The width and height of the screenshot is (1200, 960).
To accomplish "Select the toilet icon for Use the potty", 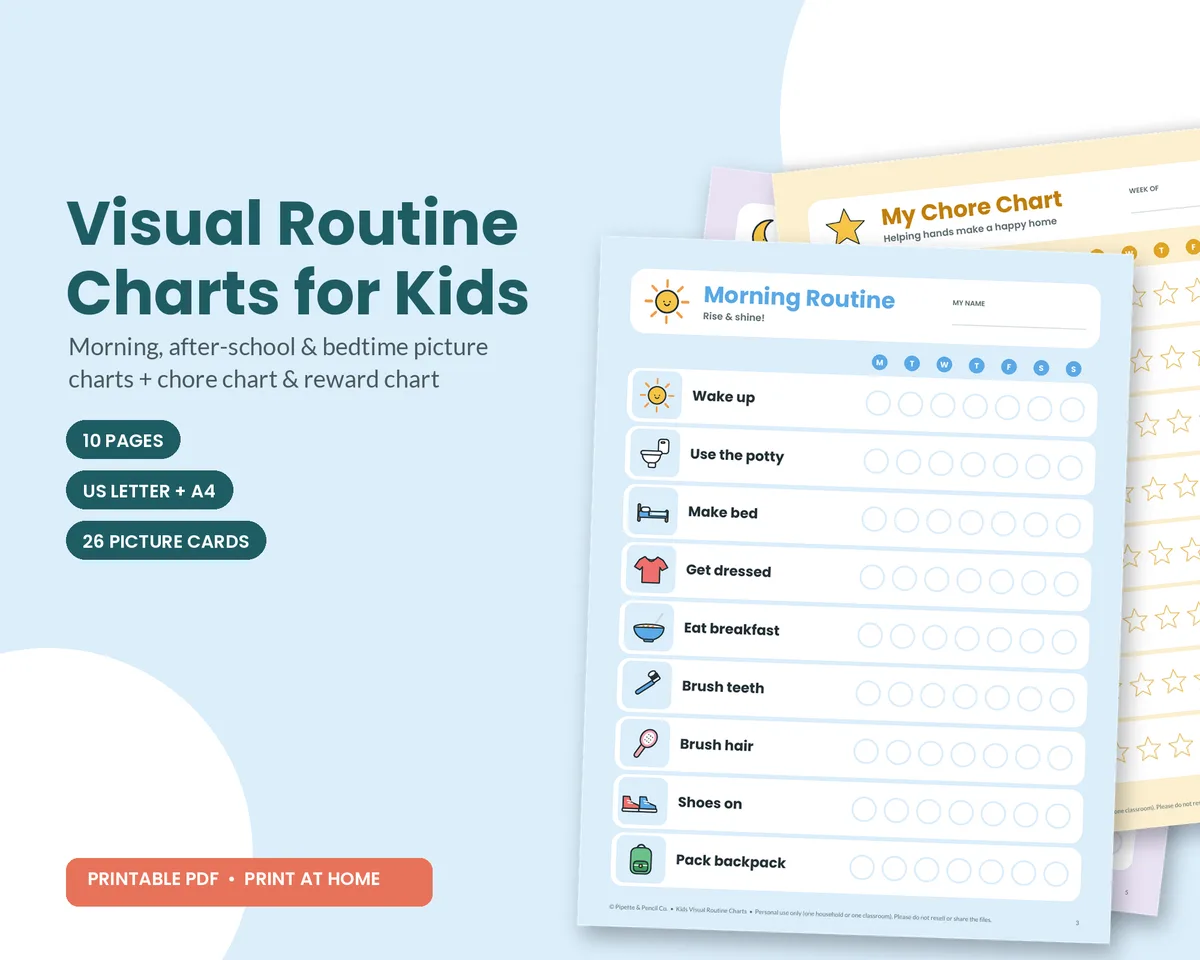I will point(655,453).
